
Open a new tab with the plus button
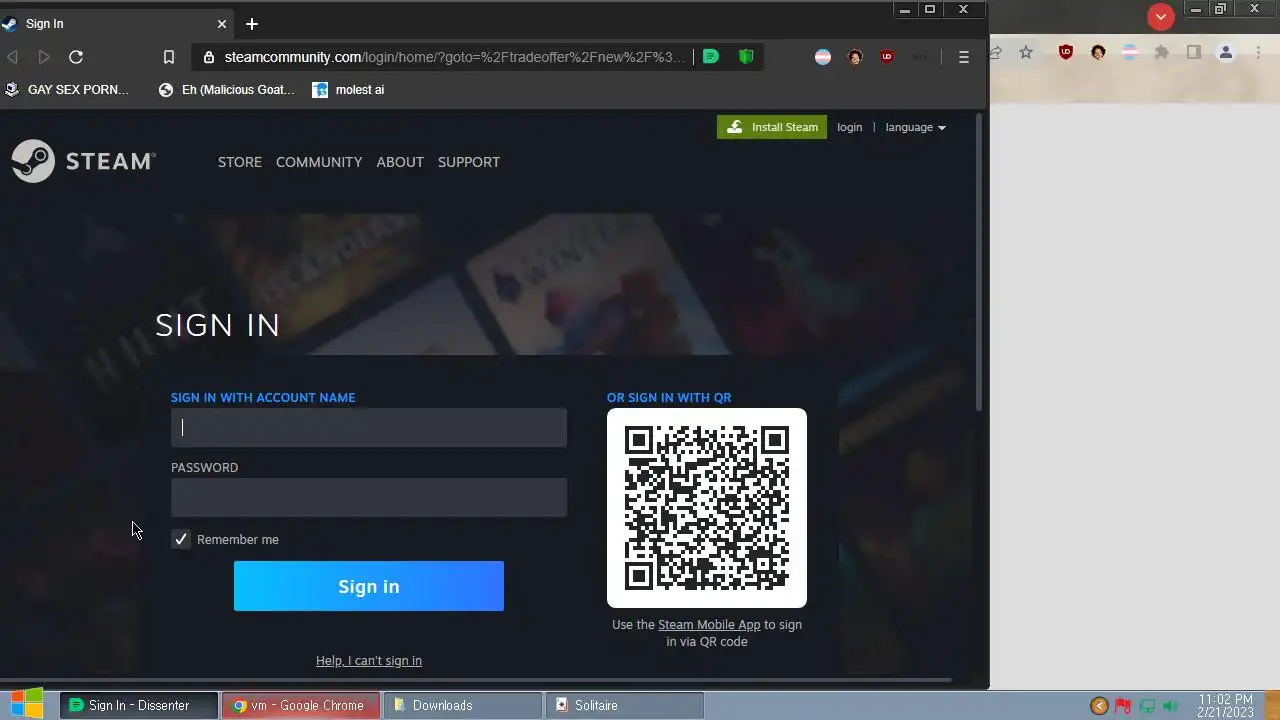pyautogui.click(x=252, y=24)
